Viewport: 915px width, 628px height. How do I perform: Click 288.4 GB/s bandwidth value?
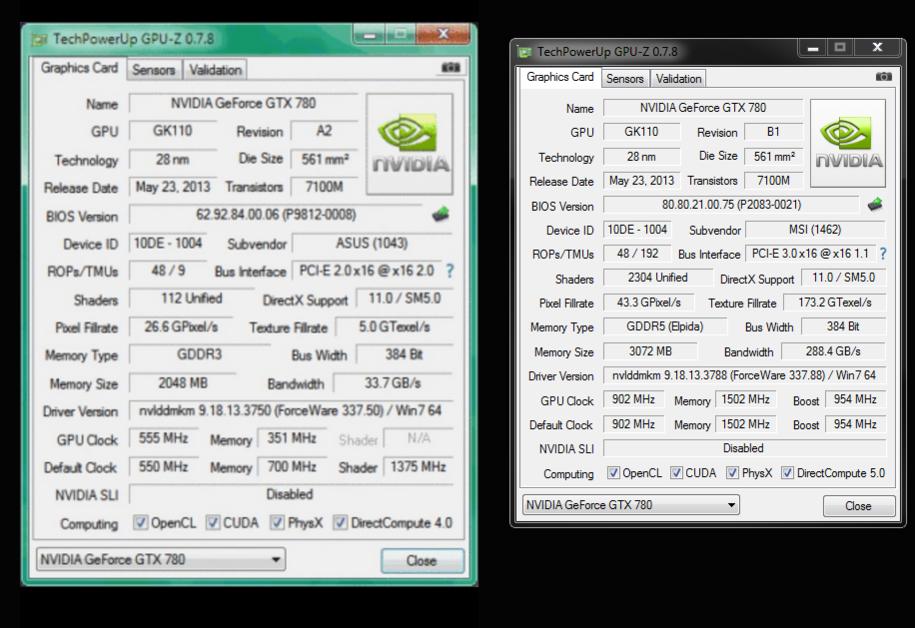(833, 351)
